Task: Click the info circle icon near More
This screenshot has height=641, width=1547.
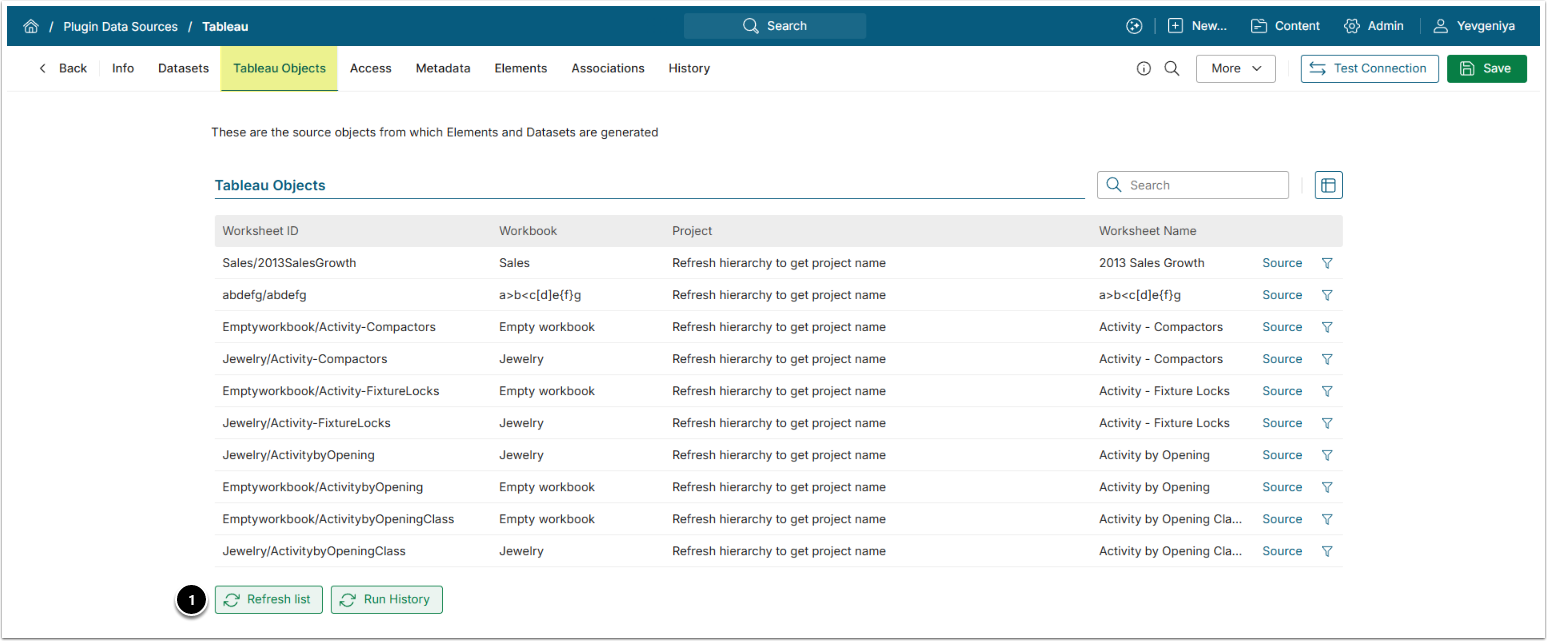Action: (x=1144, y=69)
